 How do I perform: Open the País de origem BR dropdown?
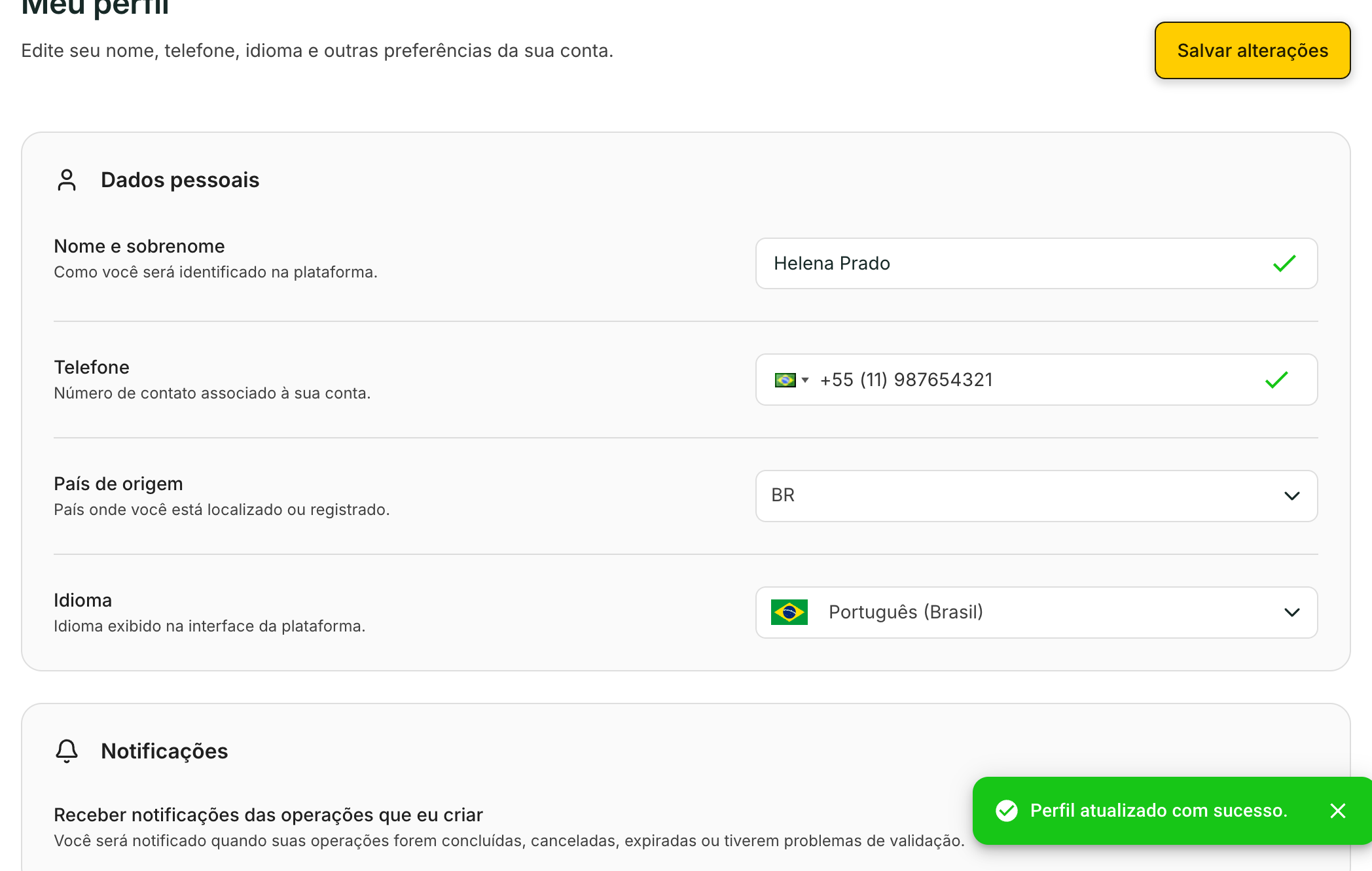click(1036, 496)
